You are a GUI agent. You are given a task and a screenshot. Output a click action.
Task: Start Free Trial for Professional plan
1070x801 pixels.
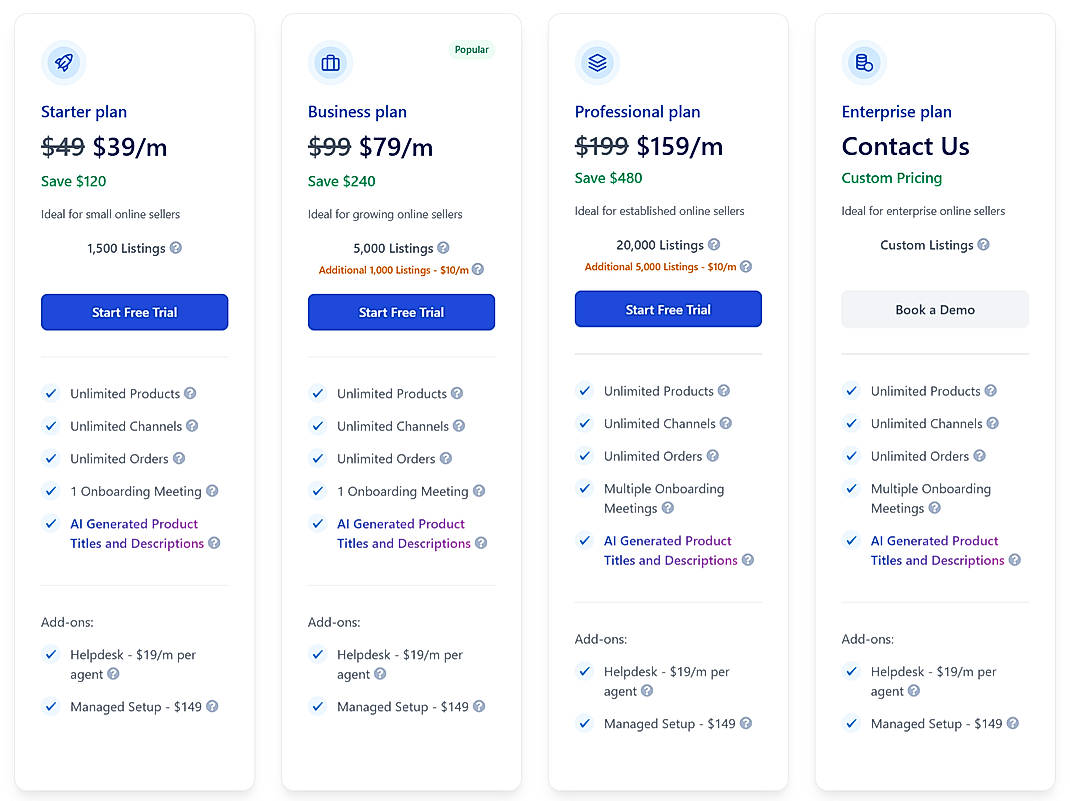[x=668, y=309]
